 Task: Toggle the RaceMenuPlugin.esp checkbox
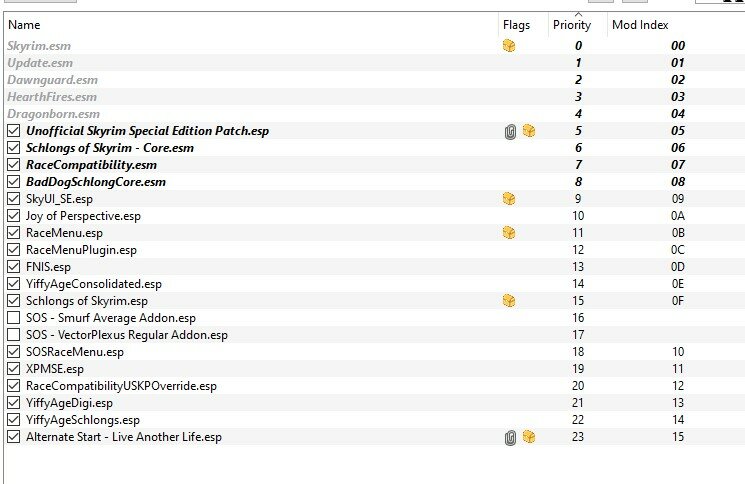14,250
